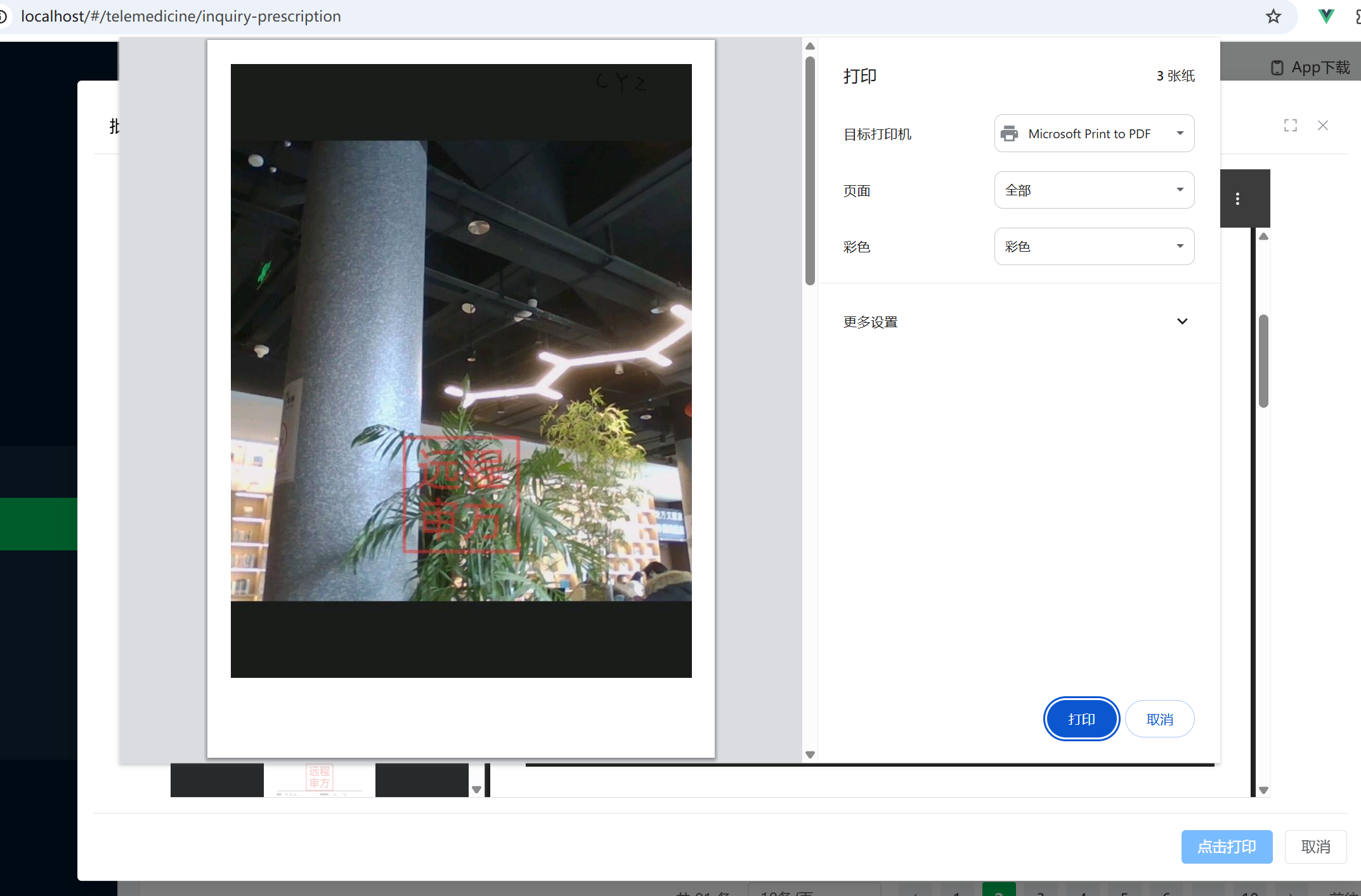Click the blue 打印 button
Screen dimensions: 1361x896
click(x=1081, y=718)
